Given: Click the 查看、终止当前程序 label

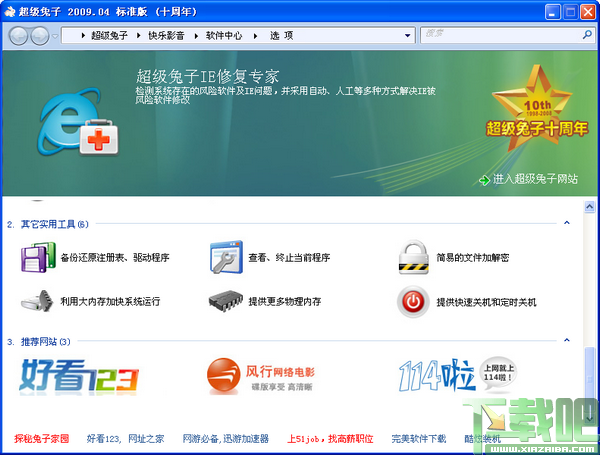Looking at the screenshot, I should pyautogui.click(x=289, y=258).
